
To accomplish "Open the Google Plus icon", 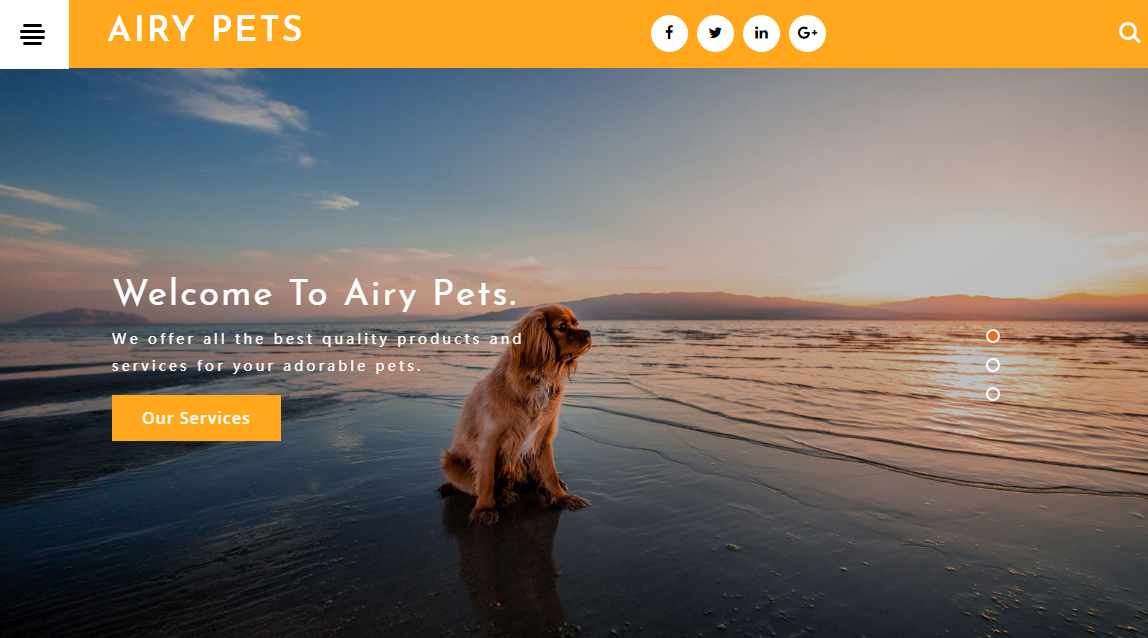I will [808, 33].
